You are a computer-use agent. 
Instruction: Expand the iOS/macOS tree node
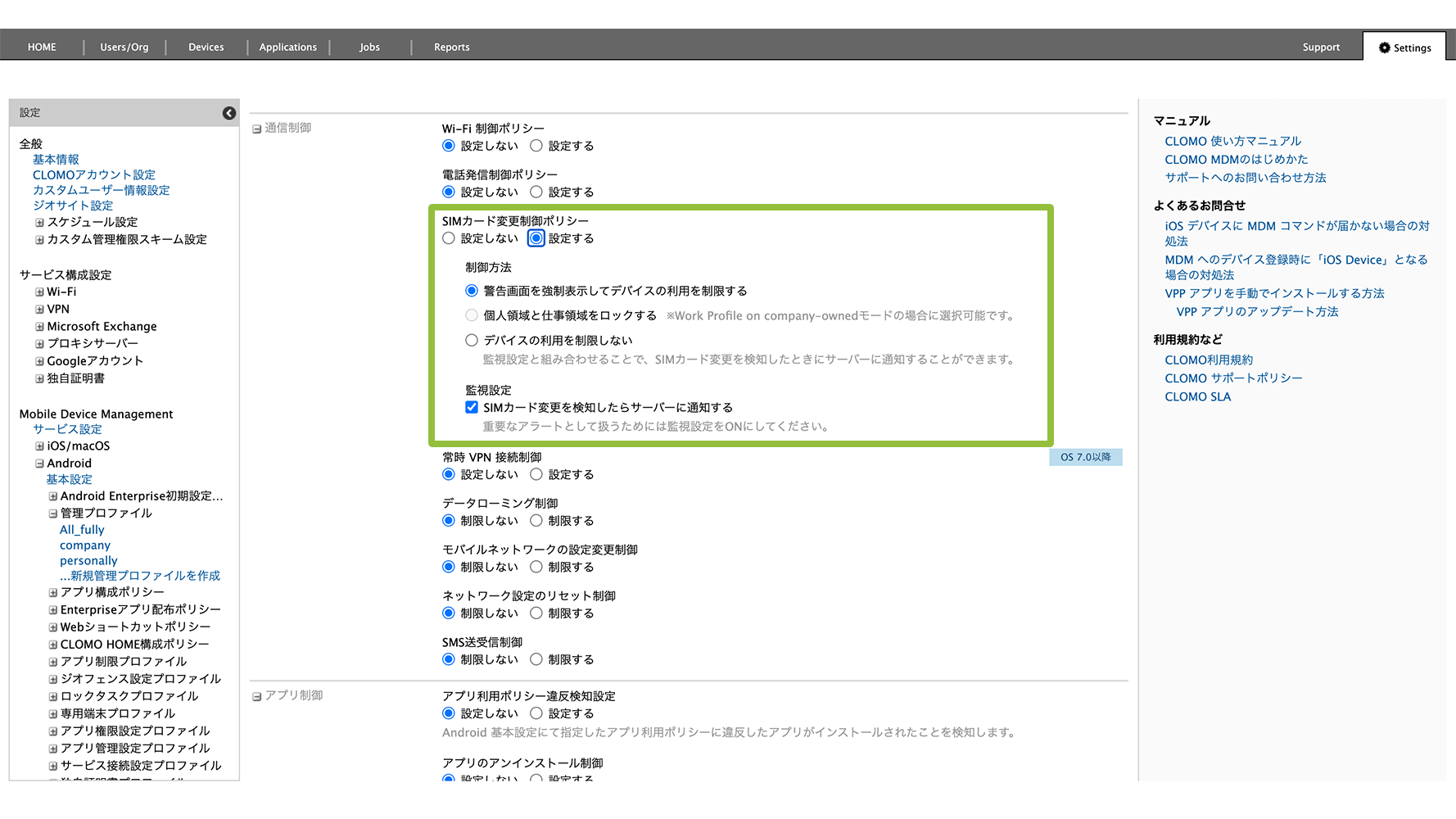click(39, 446)
